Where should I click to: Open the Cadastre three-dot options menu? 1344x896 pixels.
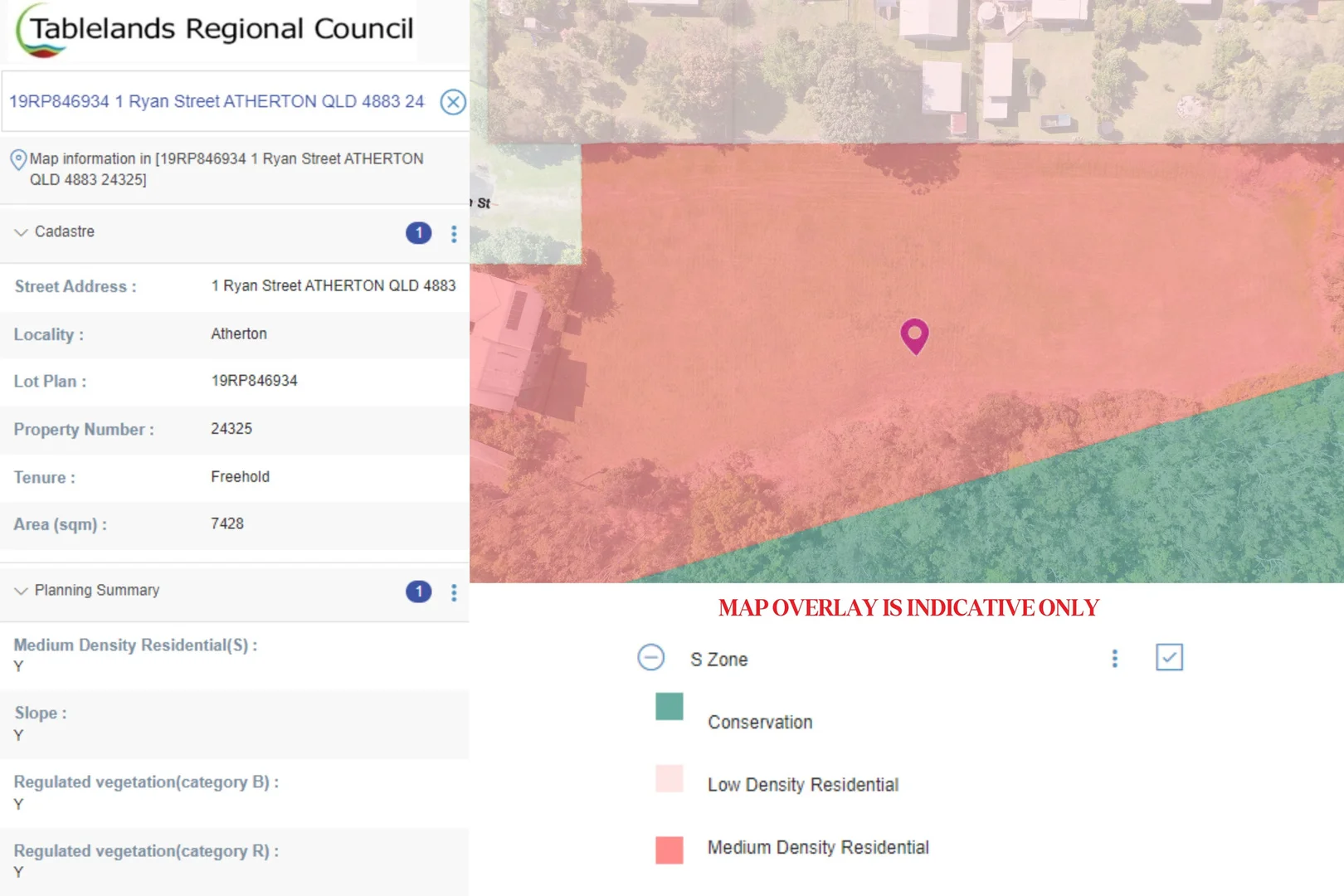point(454,233)
